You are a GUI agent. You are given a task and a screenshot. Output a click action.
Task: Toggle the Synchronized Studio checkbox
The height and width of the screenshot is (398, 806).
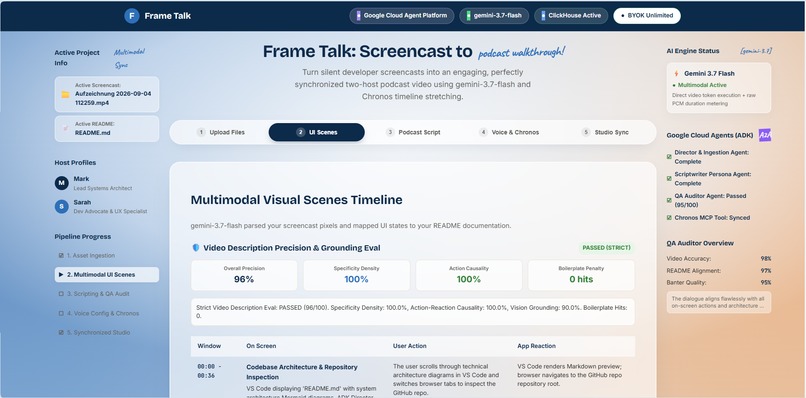coord(61,333)
